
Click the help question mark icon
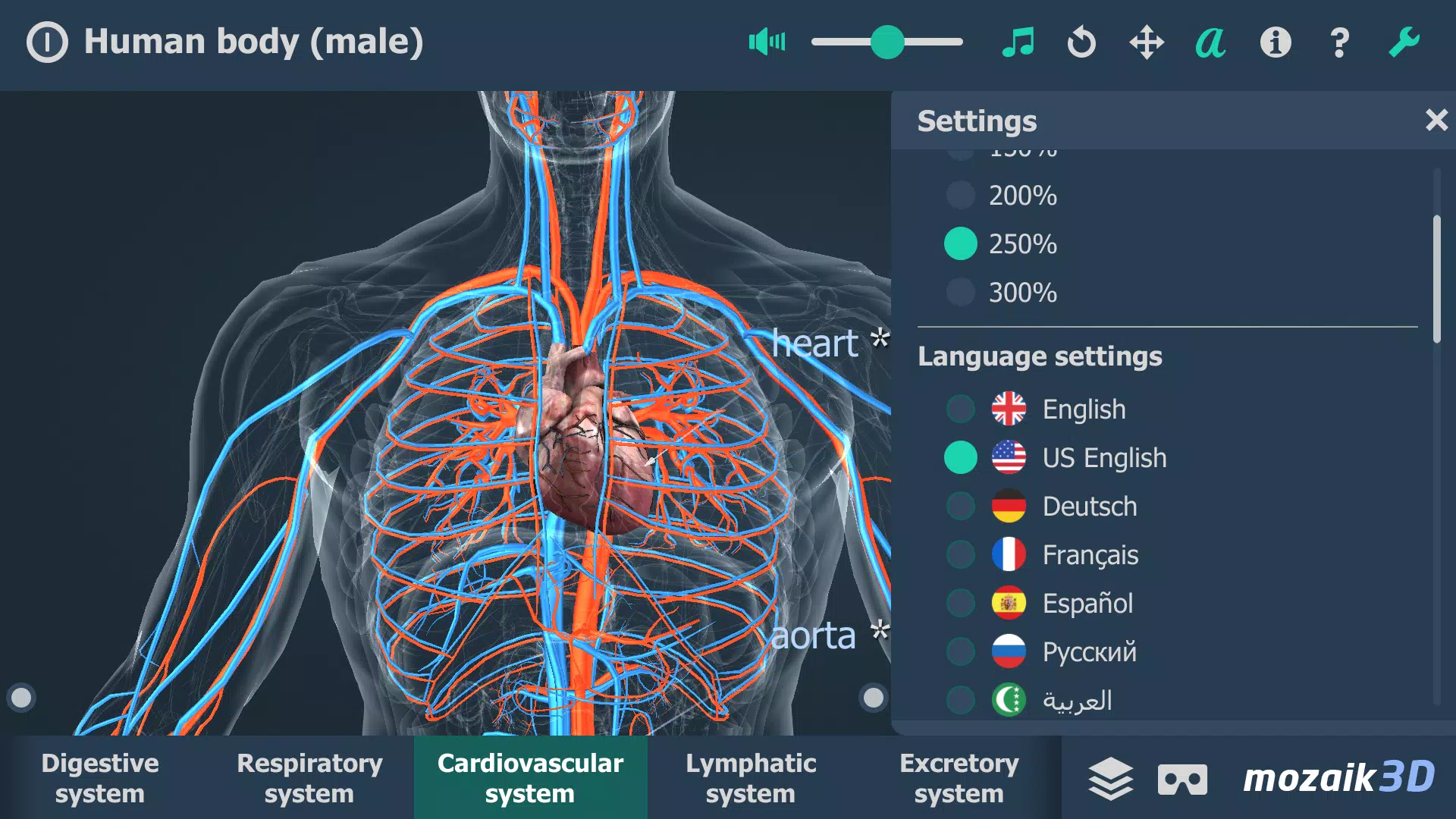(x=1337, y=40)
